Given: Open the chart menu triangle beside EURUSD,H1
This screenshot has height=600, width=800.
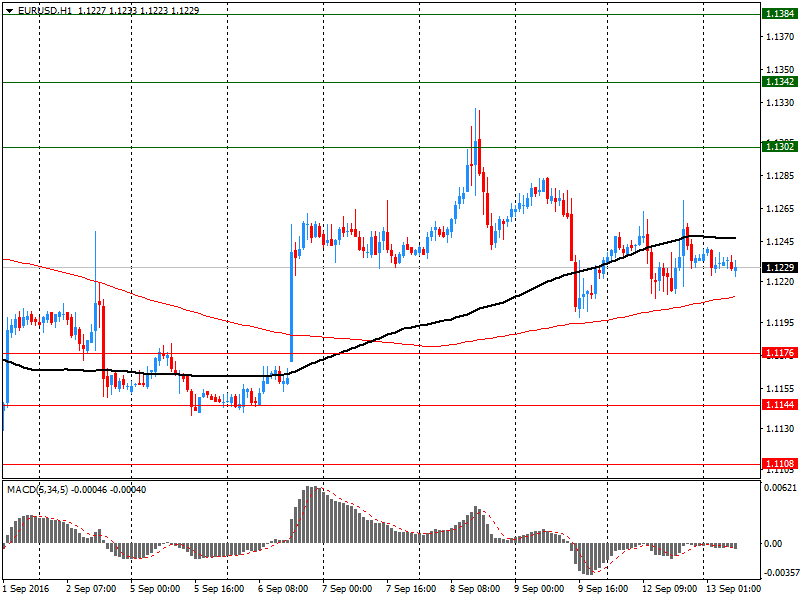Looking at the screenshot, I should click(10, 11).
